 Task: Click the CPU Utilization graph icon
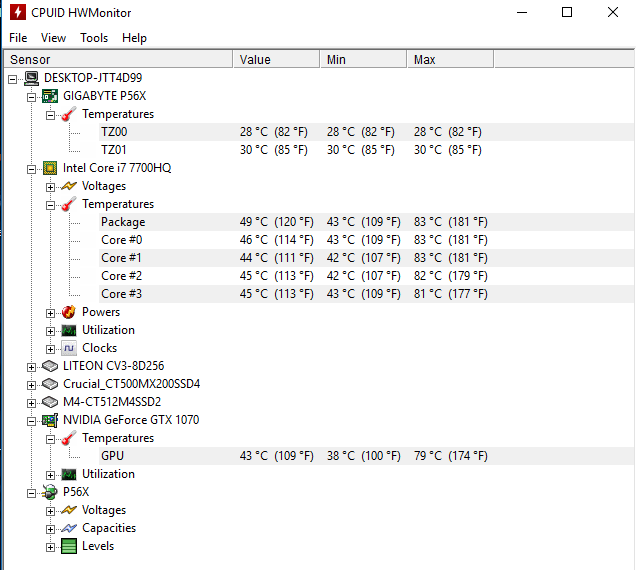69,330
